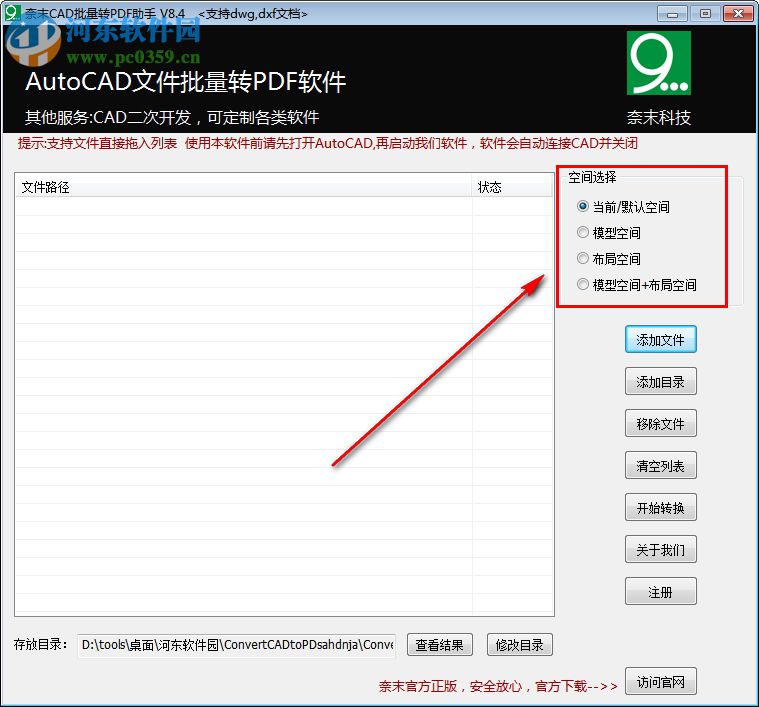The image size is (759, 707).
Task: Click the red 提示 hint text
Action: point(328,143)
